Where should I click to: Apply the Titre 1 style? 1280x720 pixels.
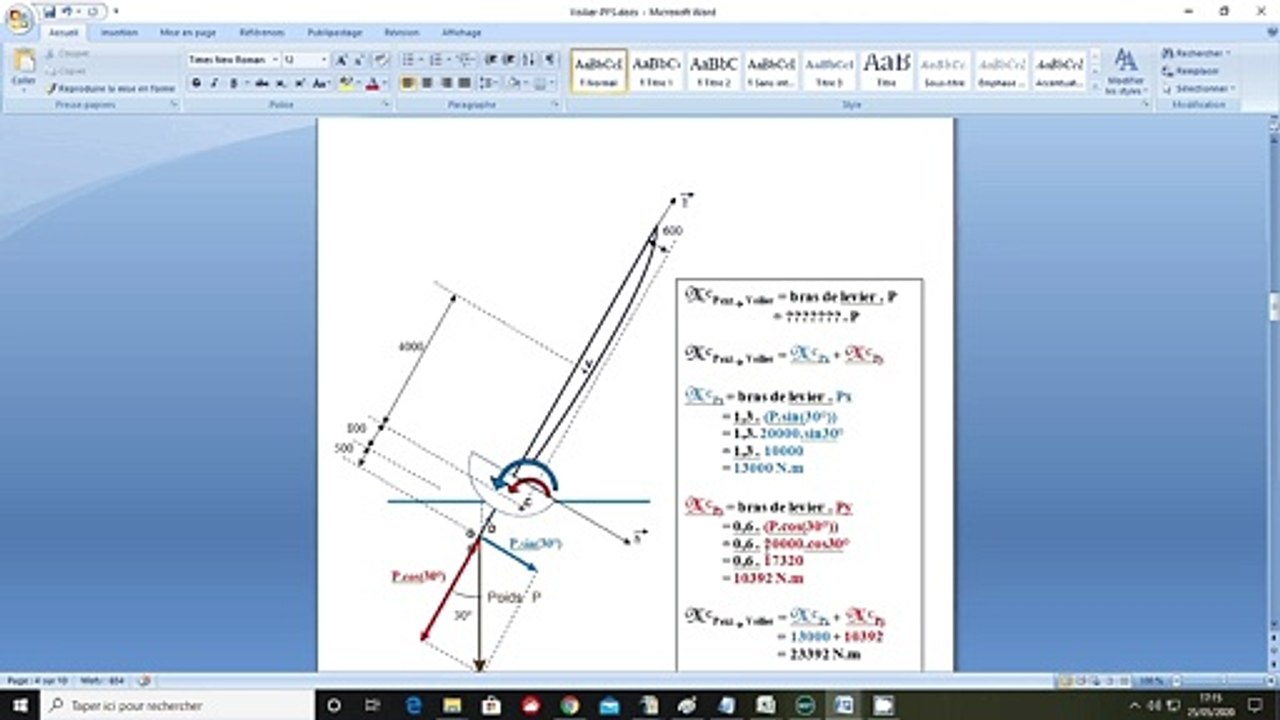coord(657,70)
